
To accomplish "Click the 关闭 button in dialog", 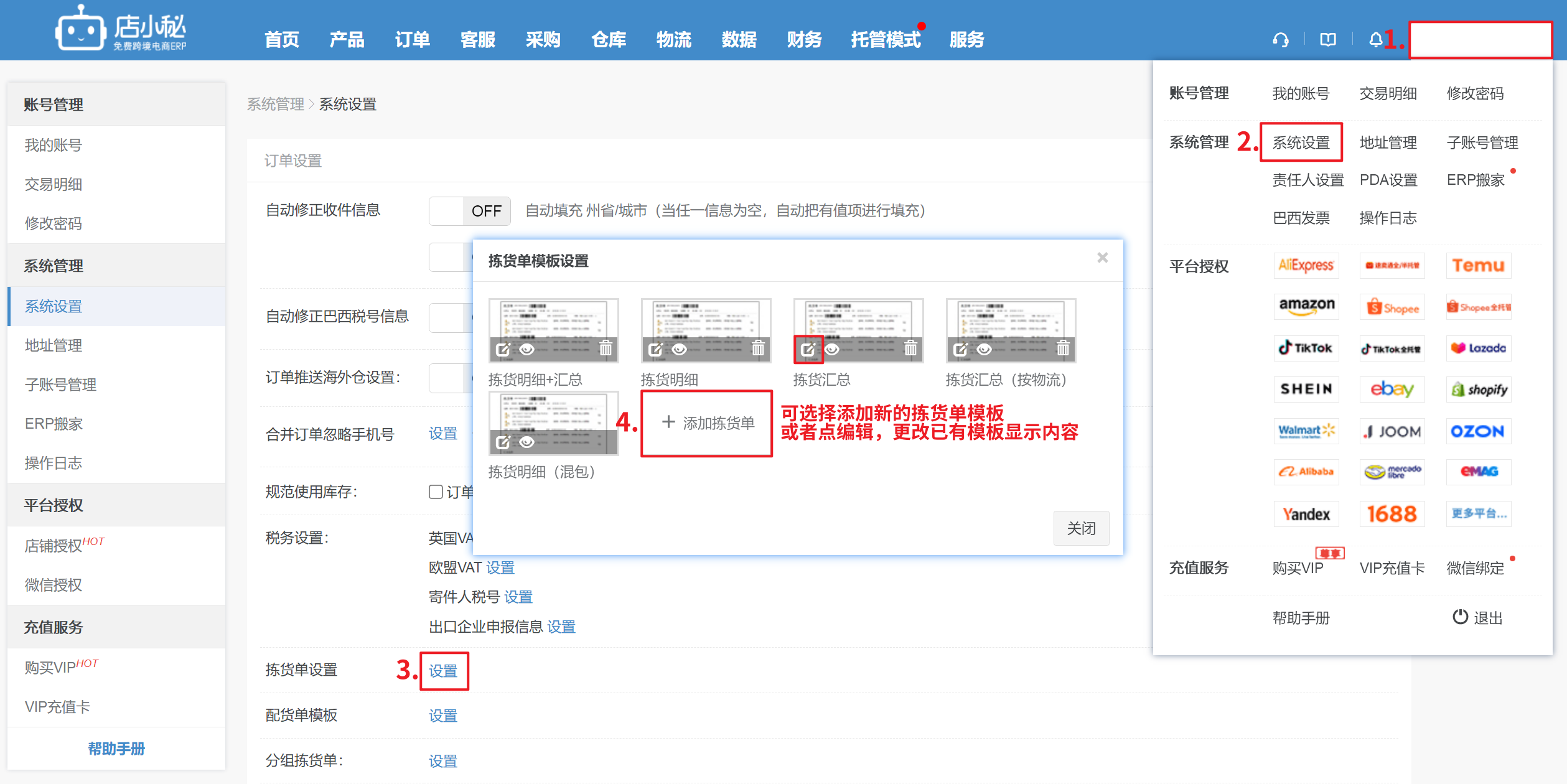I will (1081, 528).
